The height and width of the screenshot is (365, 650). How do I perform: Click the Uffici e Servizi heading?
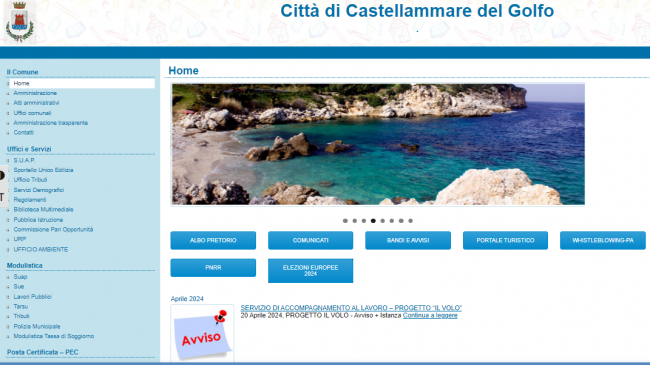[29, 149]
